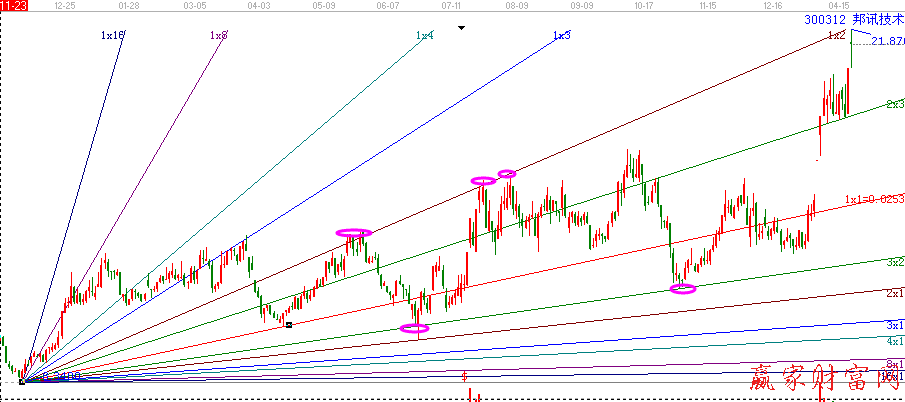Click the 21.870 price label
The height and width of the screenshot is (402, 905).
(x=887, y=41)
